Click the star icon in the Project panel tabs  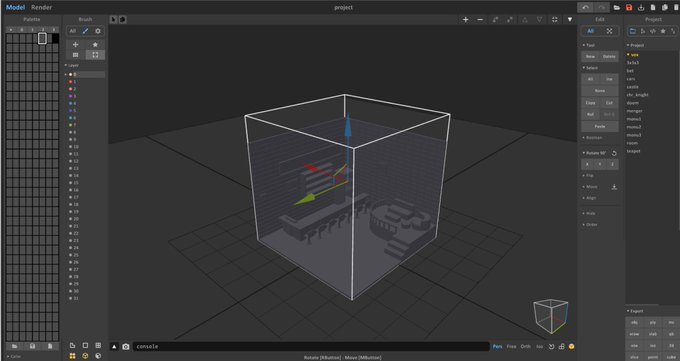(663, 31)
